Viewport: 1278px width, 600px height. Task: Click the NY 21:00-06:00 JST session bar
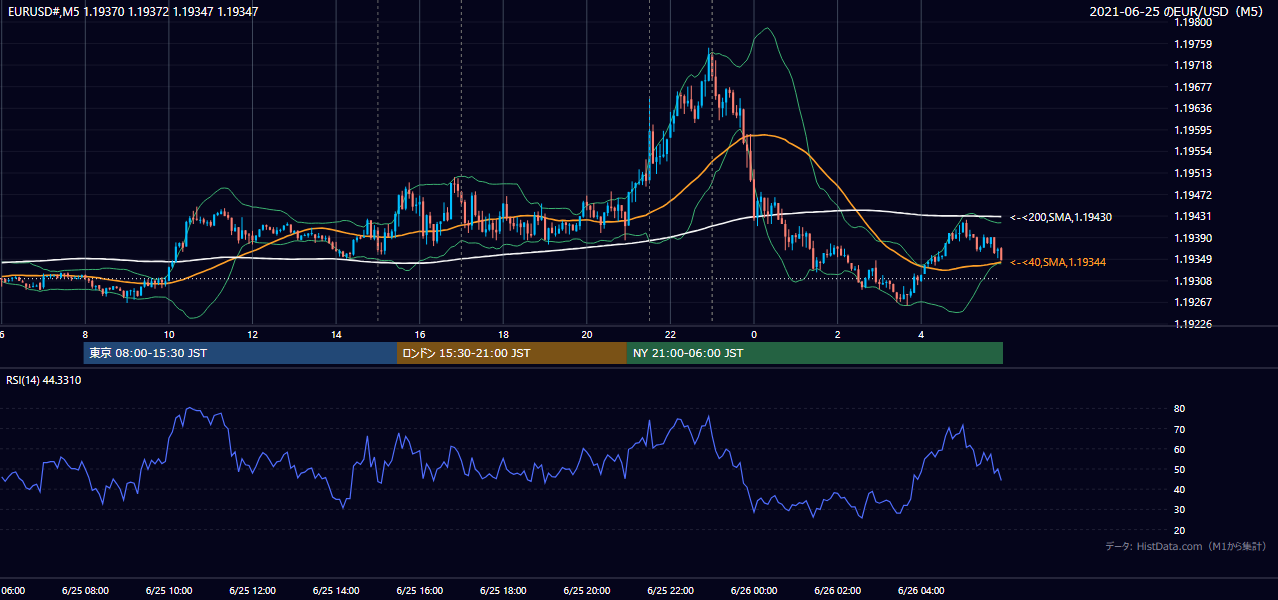click(x=815, y=353)
